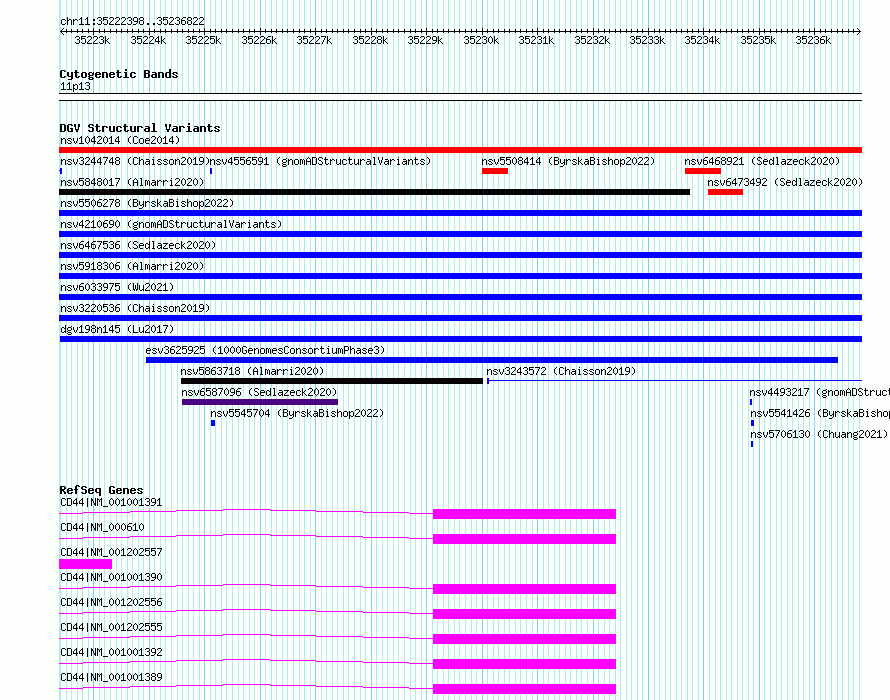Click the thin blue nsv3243572 variant line
The height and width of the screenshot is (700, 890).
[674, 381]
